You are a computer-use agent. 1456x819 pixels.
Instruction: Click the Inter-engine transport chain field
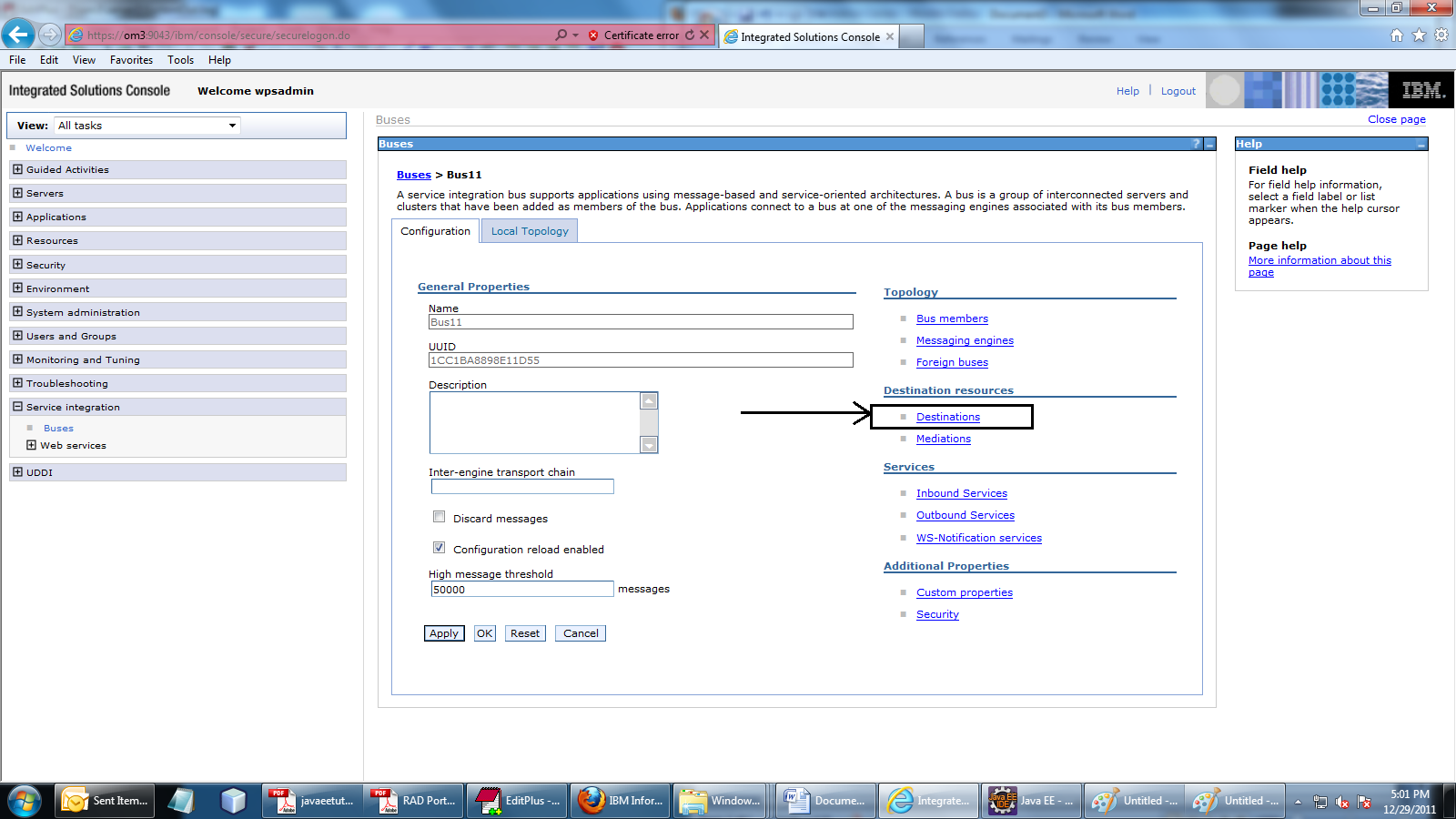[522, 486]
